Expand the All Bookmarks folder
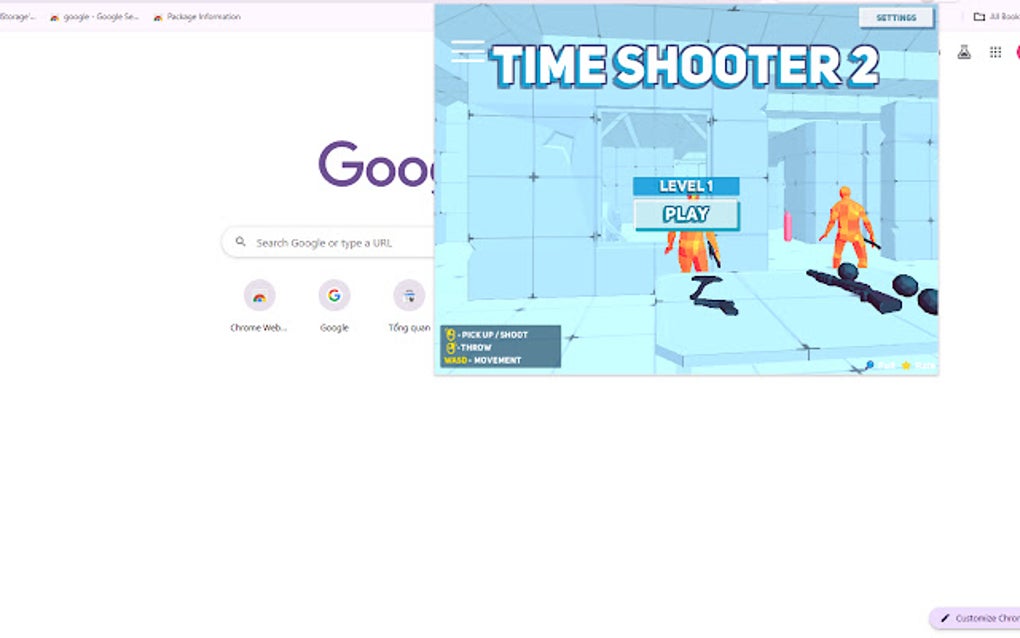1020x638 pixels. pos(994,16)
